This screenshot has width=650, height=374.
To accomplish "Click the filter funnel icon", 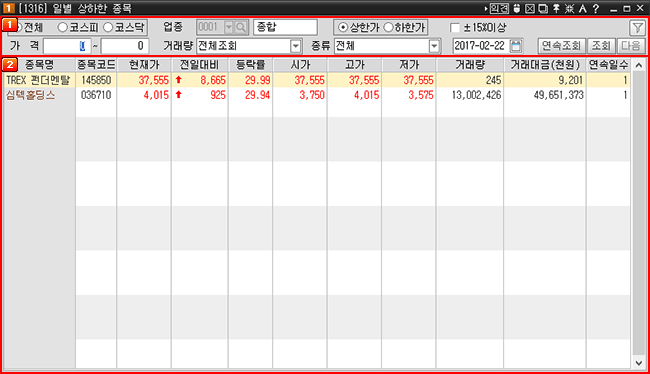I will tap(637, 28).
